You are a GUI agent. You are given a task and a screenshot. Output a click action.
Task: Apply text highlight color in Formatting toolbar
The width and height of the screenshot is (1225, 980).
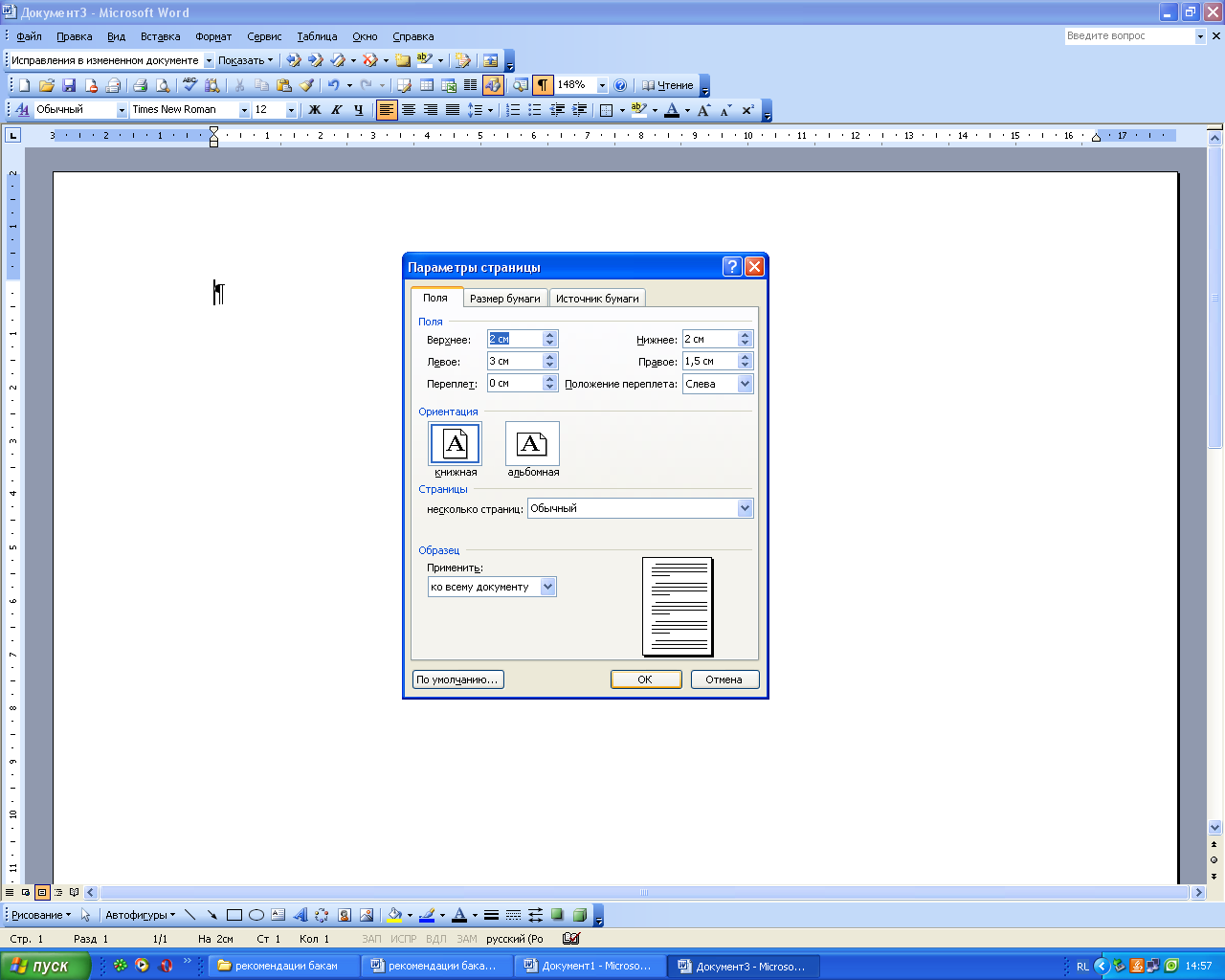(639, 110)
